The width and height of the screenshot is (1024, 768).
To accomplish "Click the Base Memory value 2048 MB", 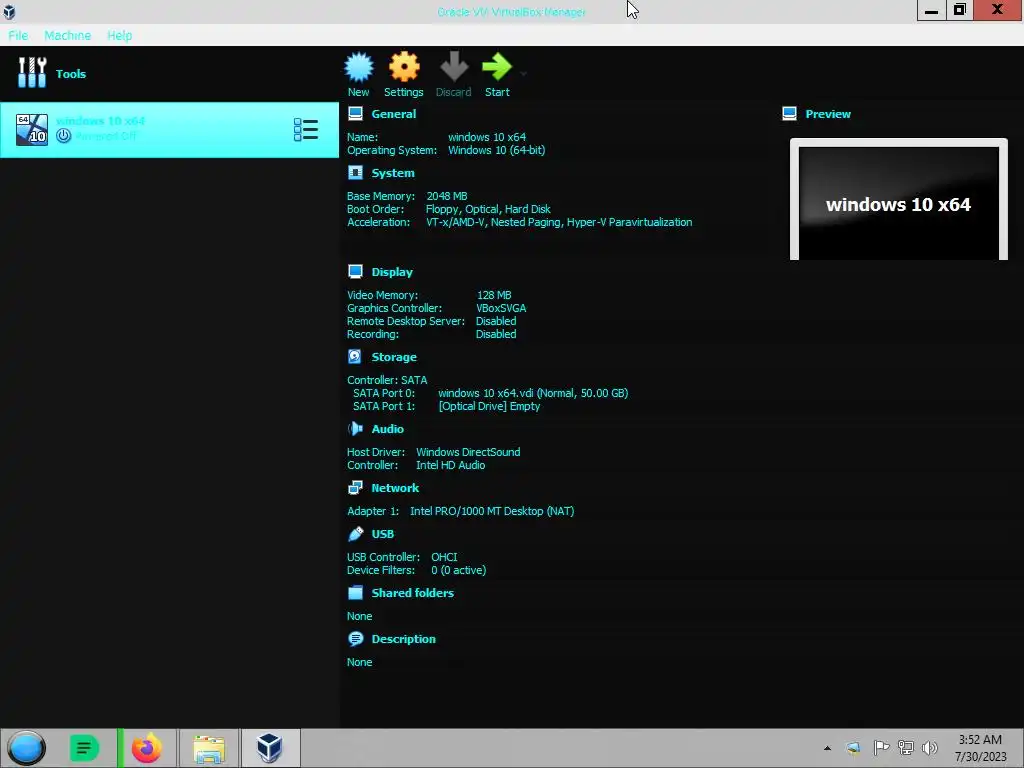I will 447,196.
